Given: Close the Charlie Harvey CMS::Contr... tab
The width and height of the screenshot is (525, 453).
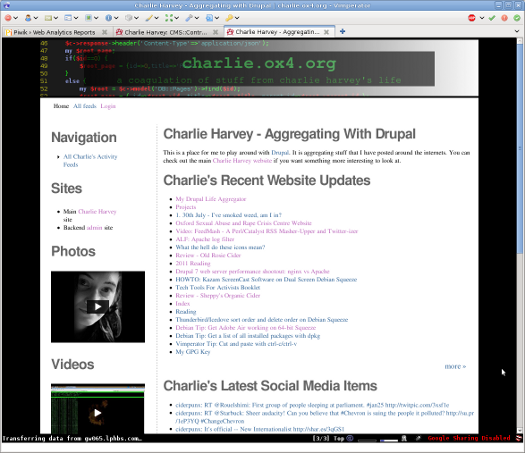Looking at the screenshot, I should [215, 32].
